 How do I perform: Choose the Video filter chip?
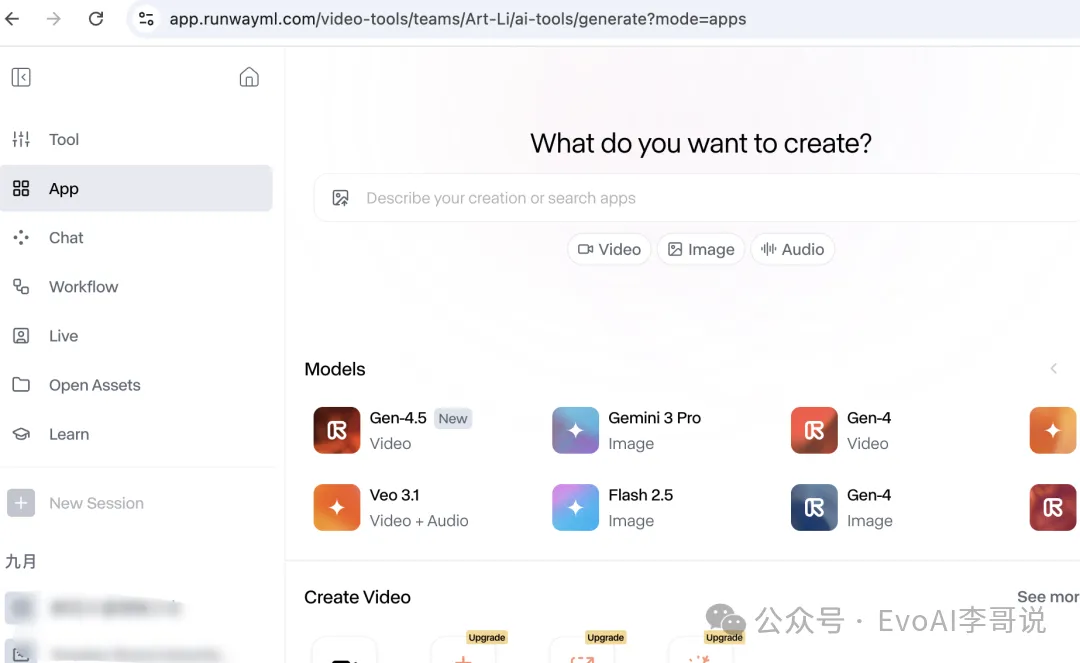click(x=609, y=249)
